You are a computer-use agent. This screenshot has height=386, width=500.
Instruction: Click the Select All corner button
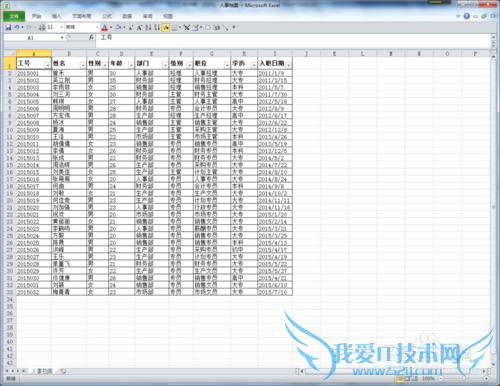[10, 53]
